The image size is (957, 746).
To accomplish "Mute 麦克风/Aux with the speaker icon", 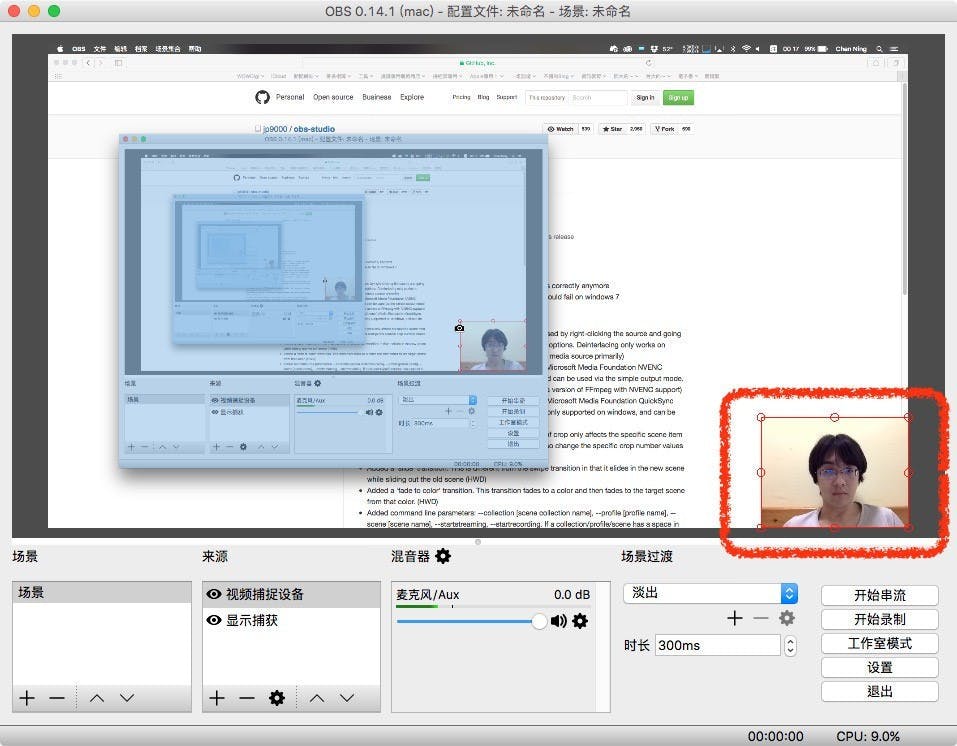I will pyautogui.click(x=559, y=621).
